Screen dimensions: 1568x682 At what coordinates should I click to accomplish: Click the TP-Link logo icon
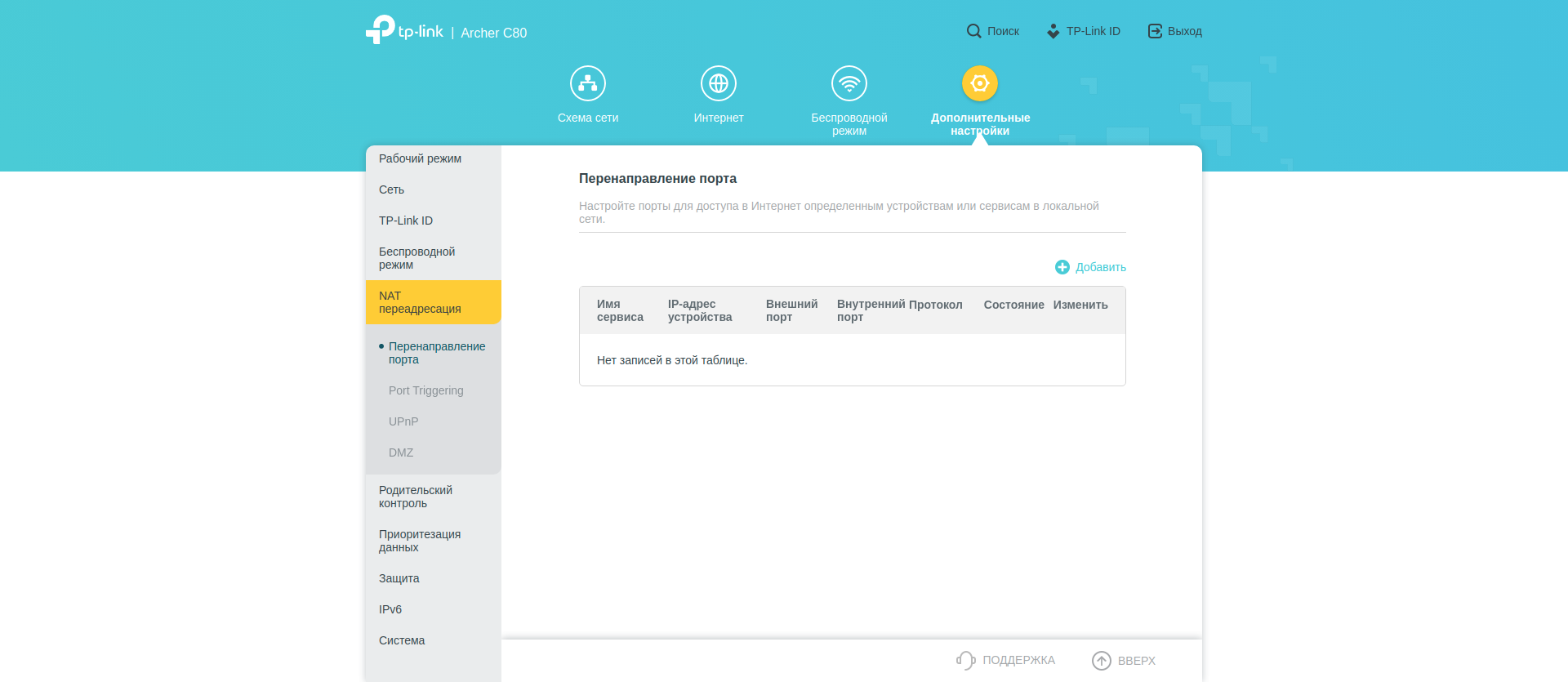pyautogui.click(x=381, y=30)
